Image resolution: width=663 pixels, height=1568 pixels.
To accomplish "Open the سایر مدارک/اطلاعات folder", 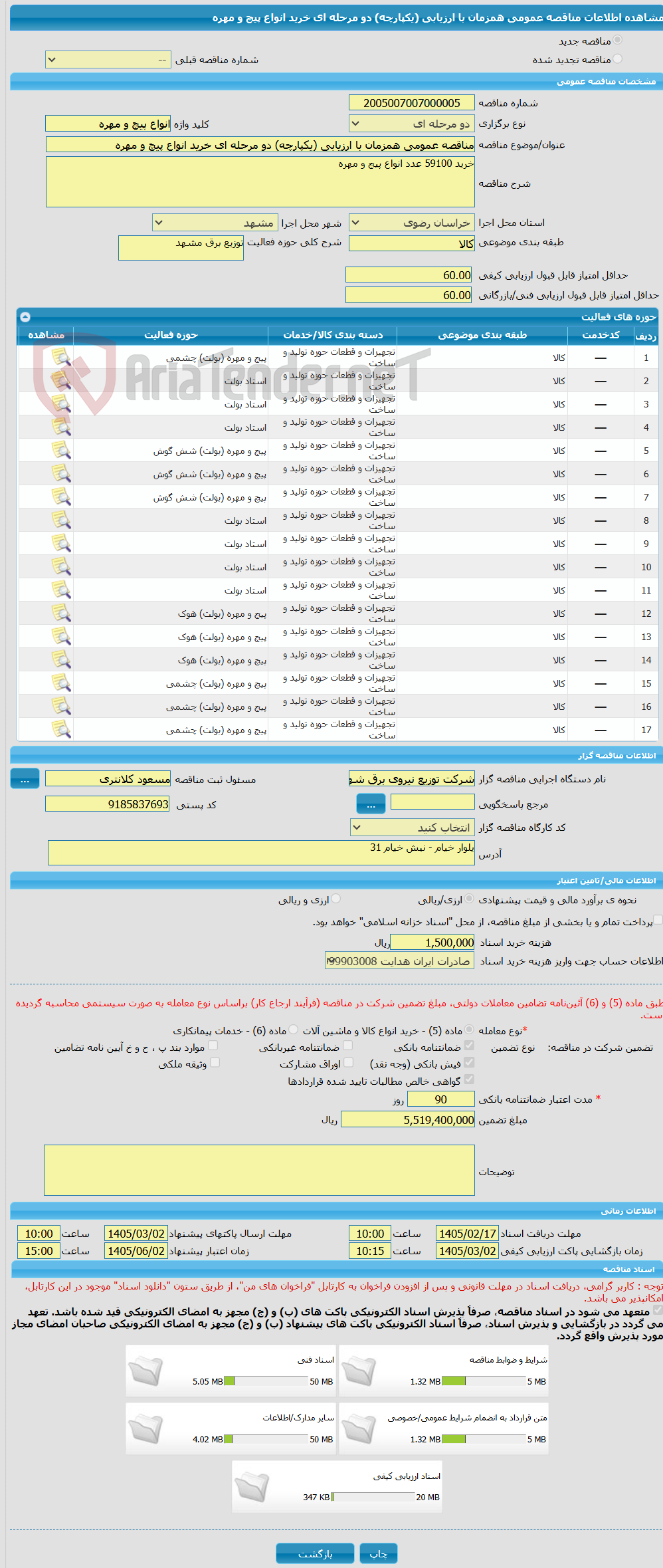I will [x=145, y=1428].
